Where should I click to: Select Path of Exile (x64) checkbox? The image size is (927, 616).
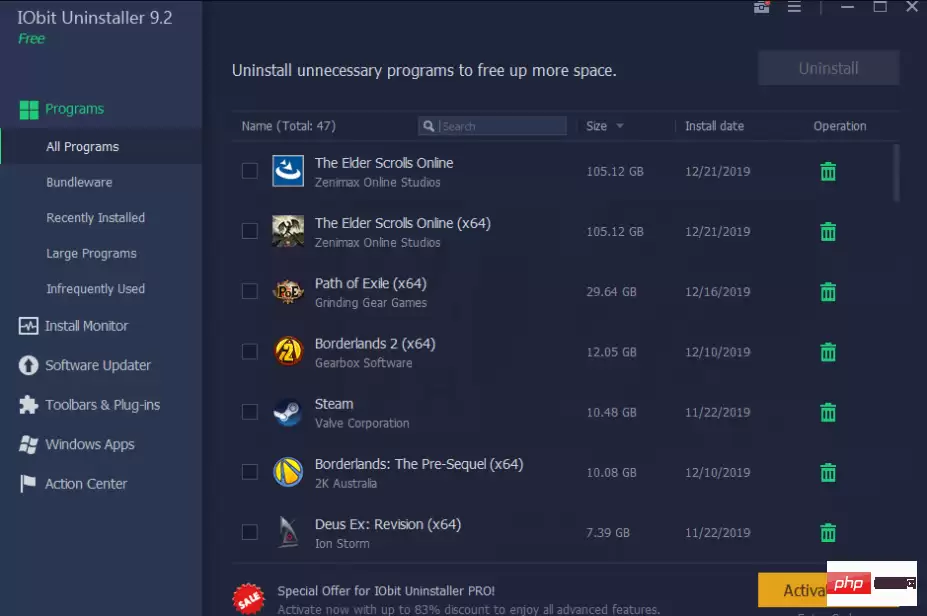coord(249,291)
